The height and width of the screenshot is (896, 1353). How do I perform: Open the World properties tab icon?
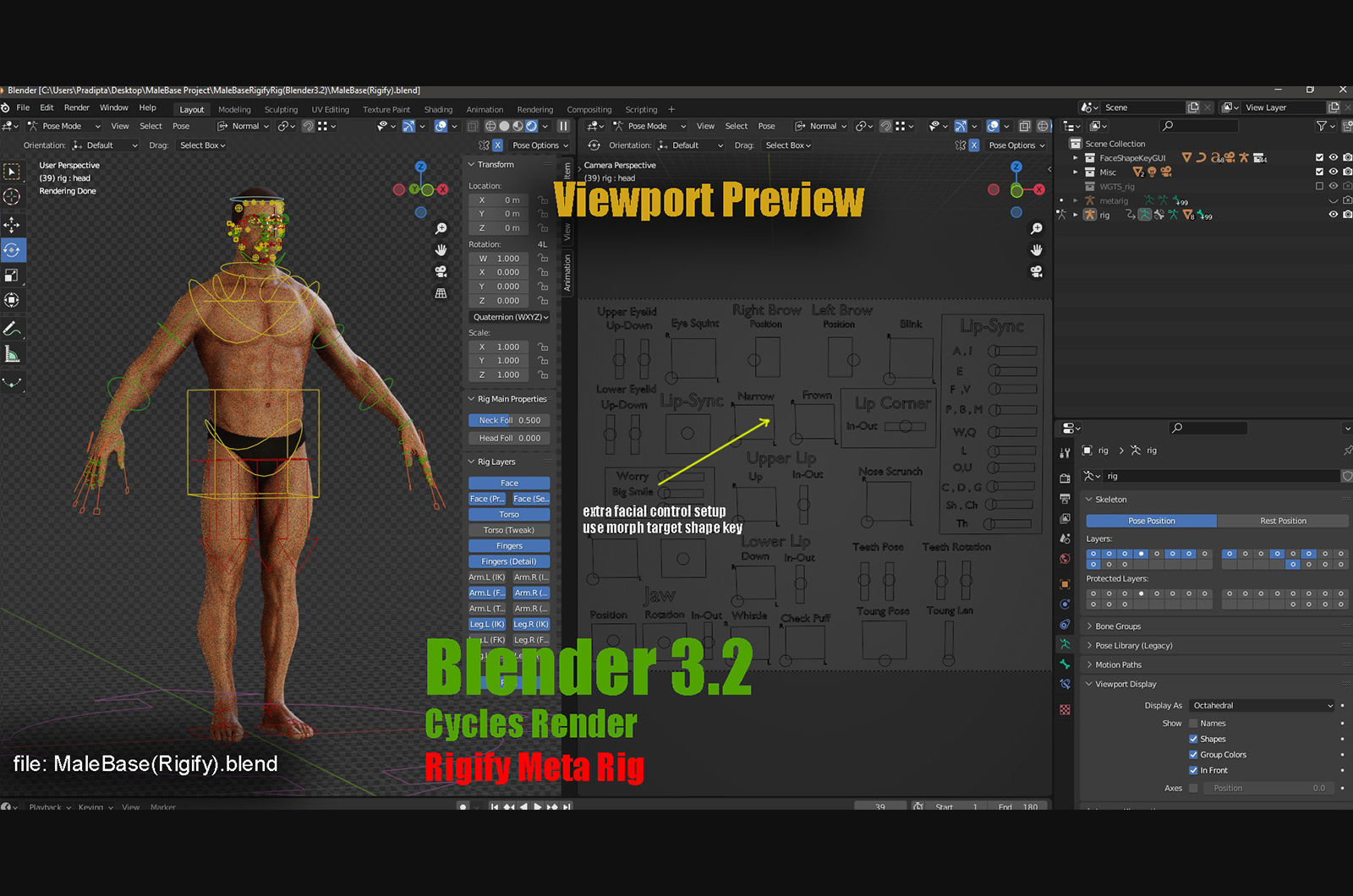tap(1065, 559)
